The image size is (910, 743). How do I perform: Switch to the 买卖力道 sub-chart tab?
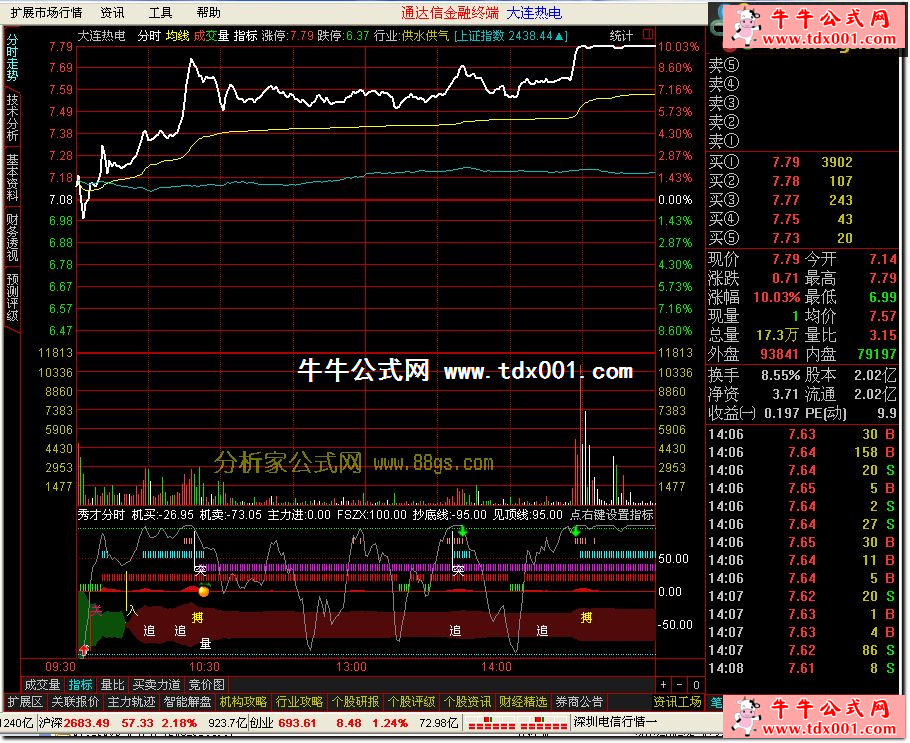(156, 685)
